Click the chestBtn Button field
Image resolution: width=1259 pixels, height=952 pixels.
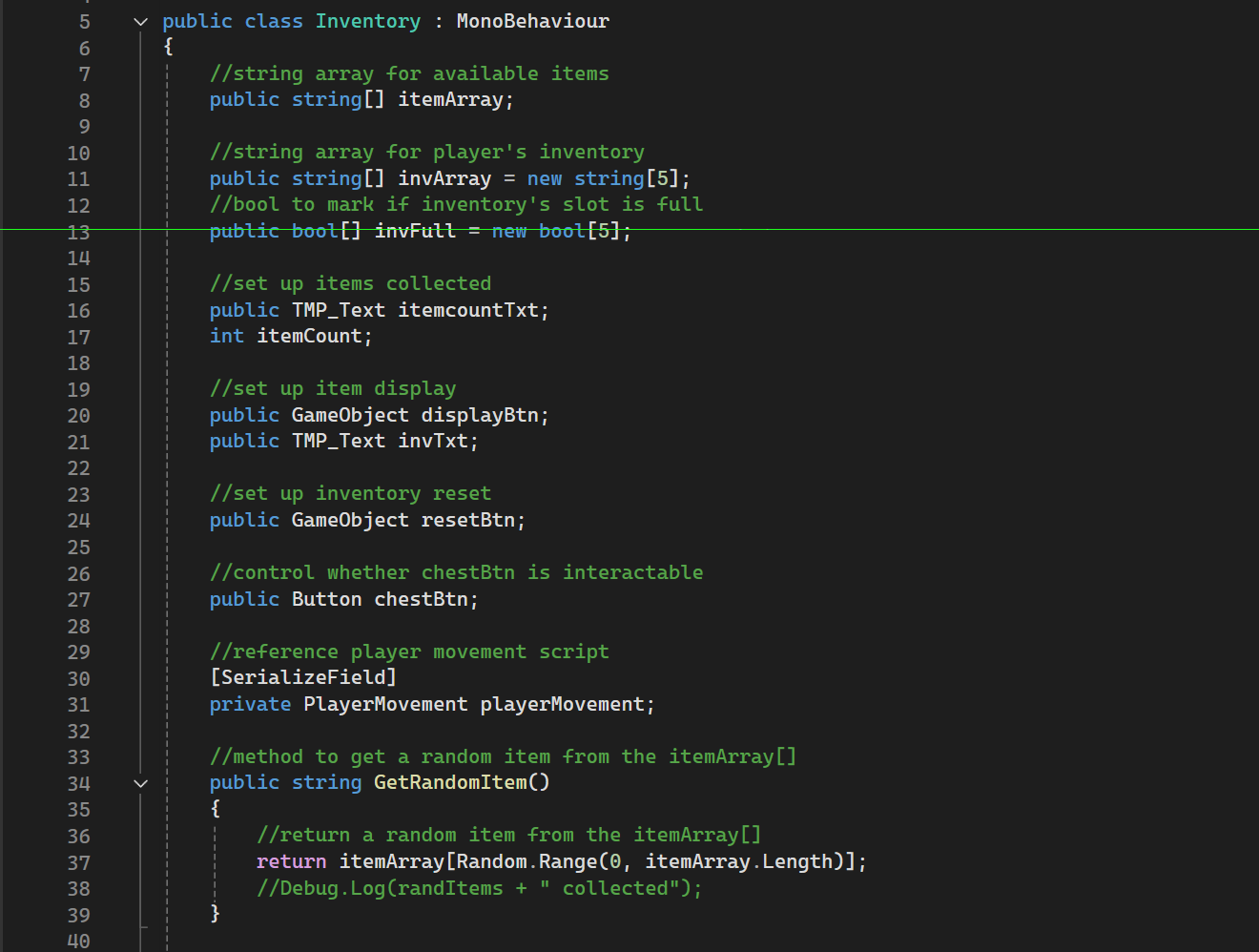(421, 599)
